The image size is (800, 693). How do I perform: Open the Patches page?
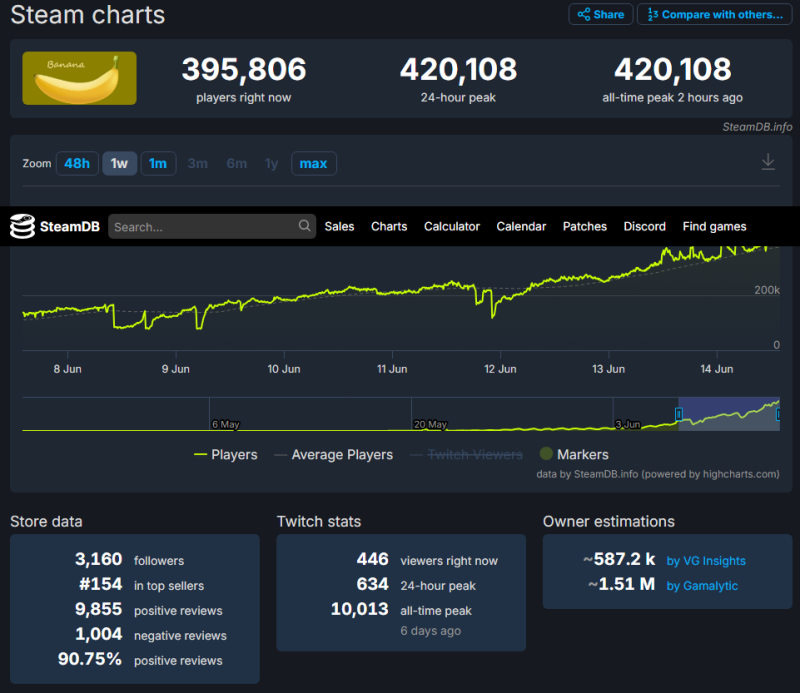click(x=585, y=227)
